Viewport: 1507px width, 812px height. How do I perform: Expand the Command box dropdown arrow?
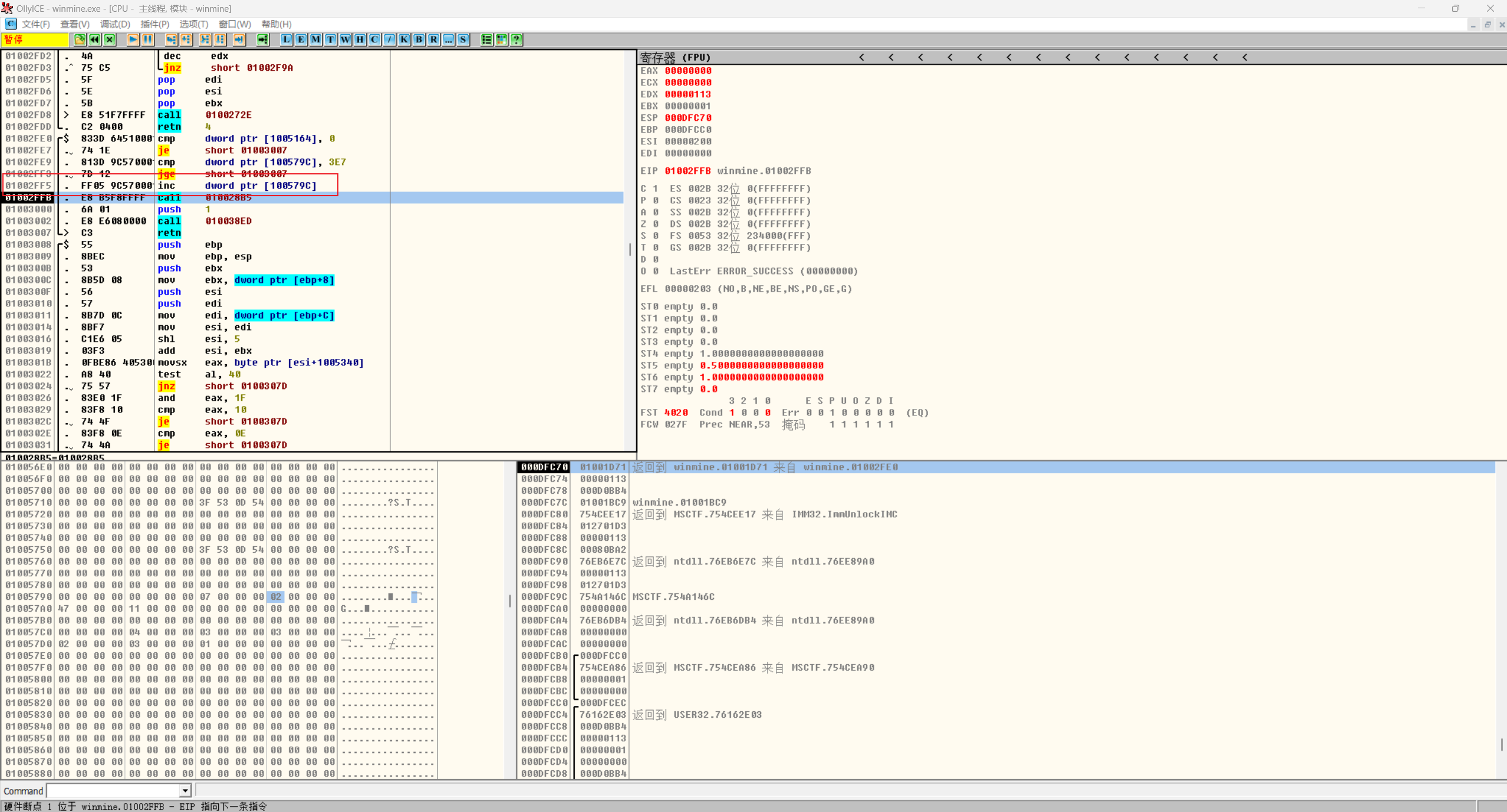tap(185, 791)
